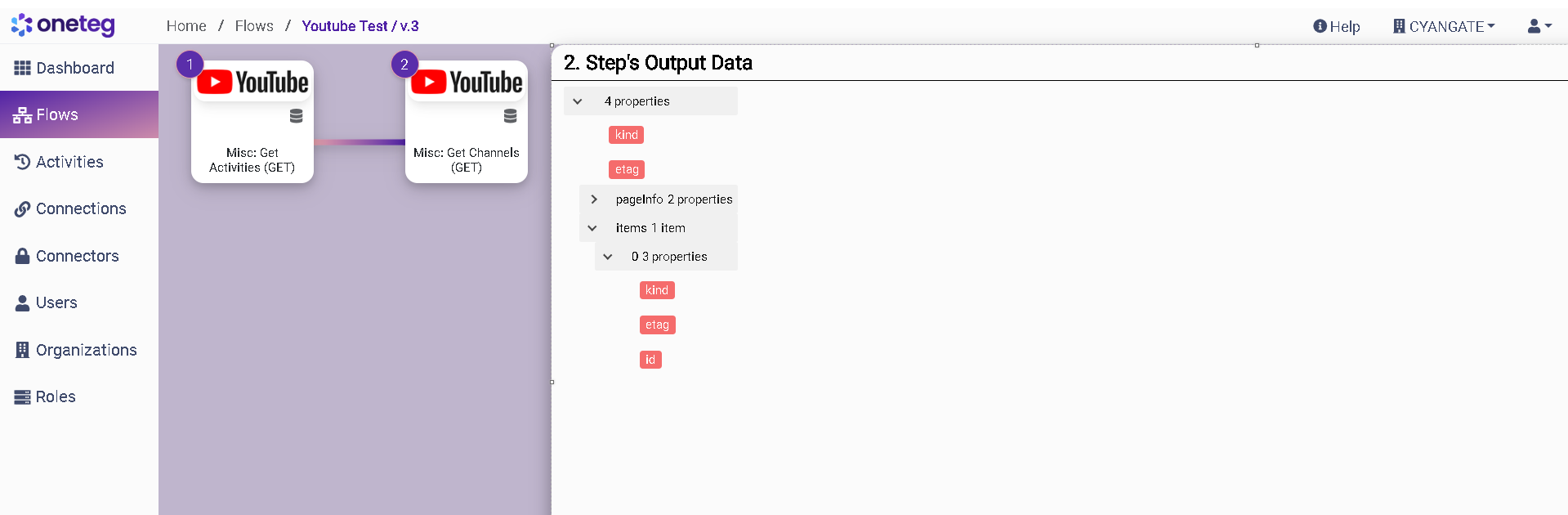Click the Help info icon
The image size is (1568, 515).
pos(1320,26)
